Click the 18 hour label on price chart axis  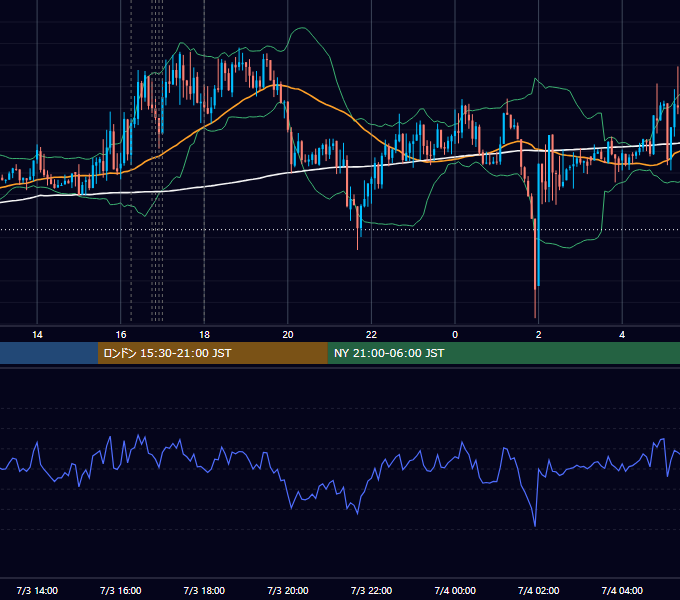coord(204,335)
